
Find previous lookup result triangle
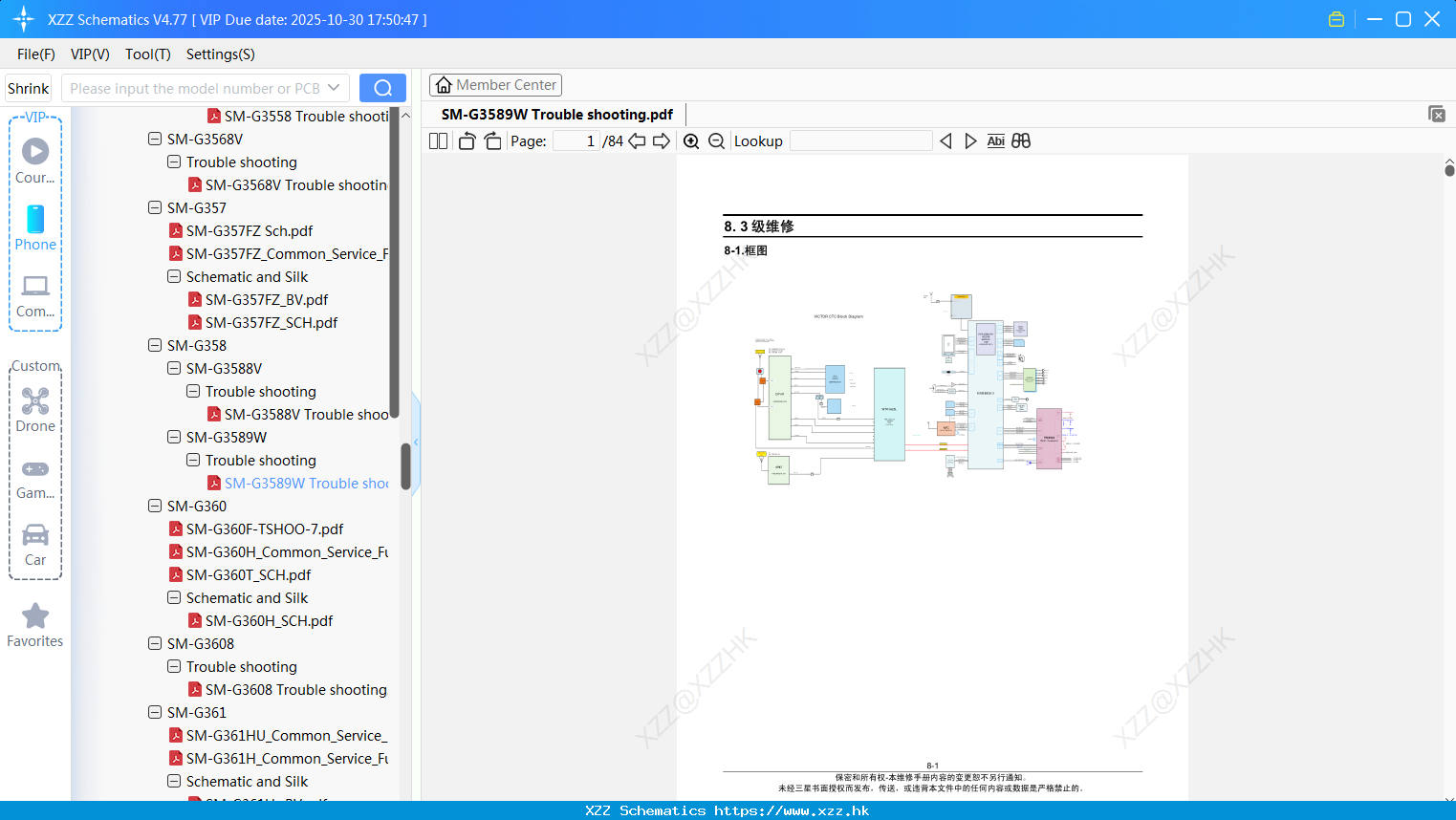(945, 141)
